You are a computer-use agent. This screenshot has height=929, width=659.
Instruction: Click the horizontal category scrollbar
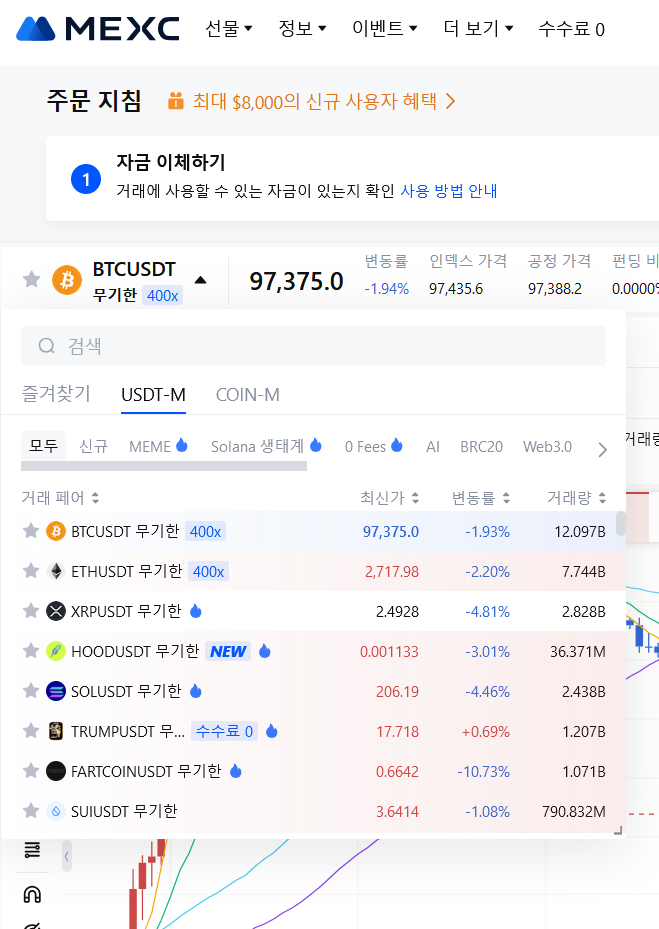click(x=164, y=466)
